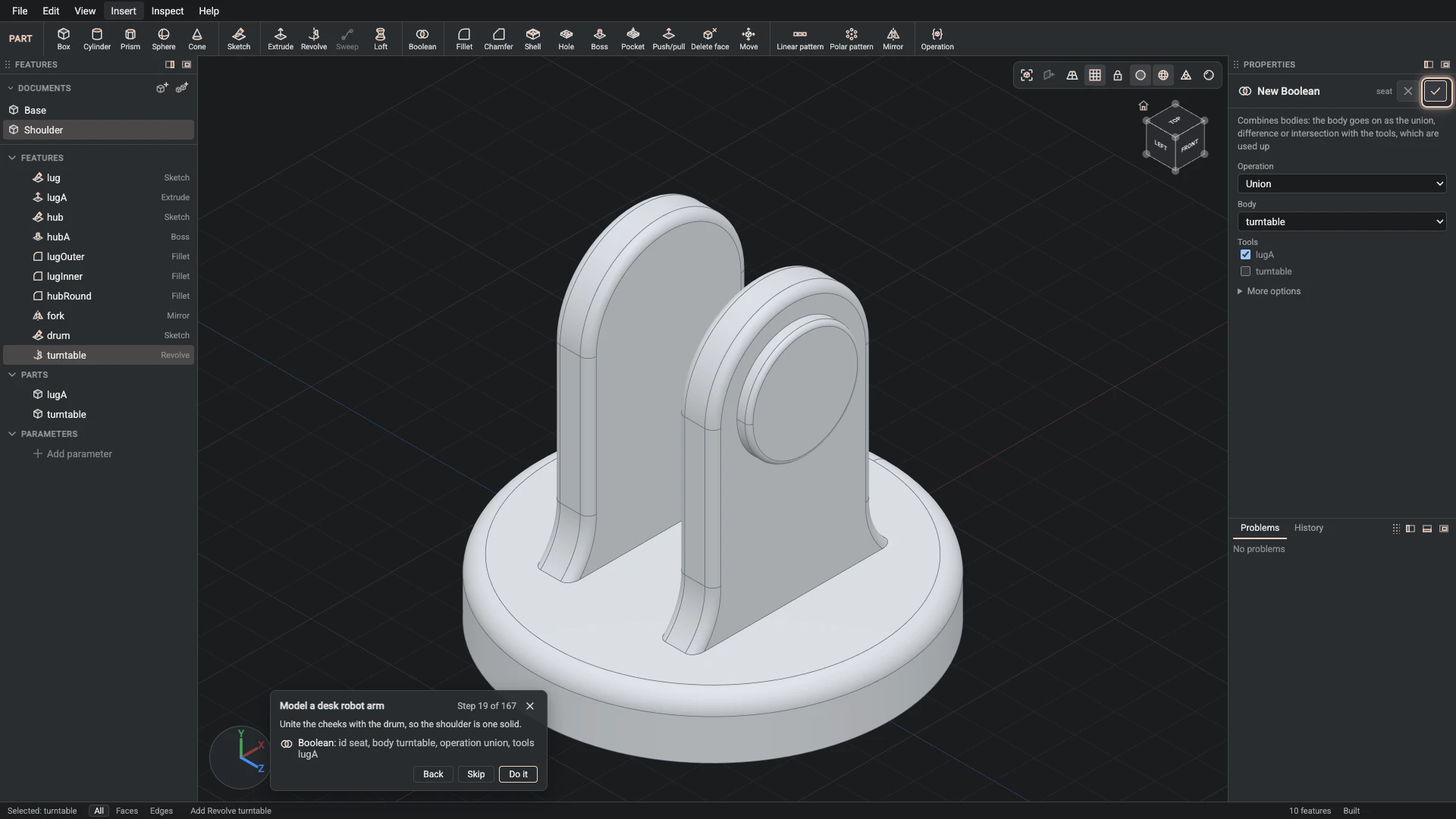Select the Shell tool
This screenshot has height=819, width=1456.
pyautogui.click(x=533, y=39)
